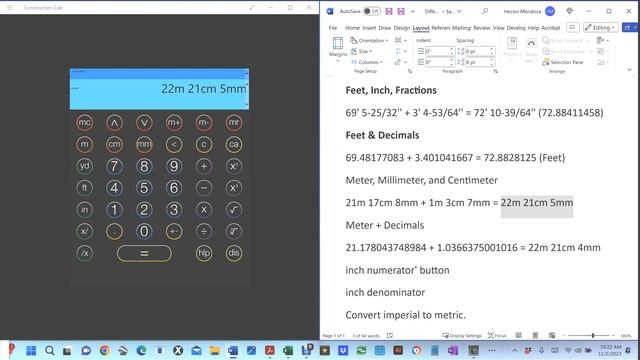This screenshot has height=360, width=640.
Task: Switch to the Home tab
Action: [352, 28]
